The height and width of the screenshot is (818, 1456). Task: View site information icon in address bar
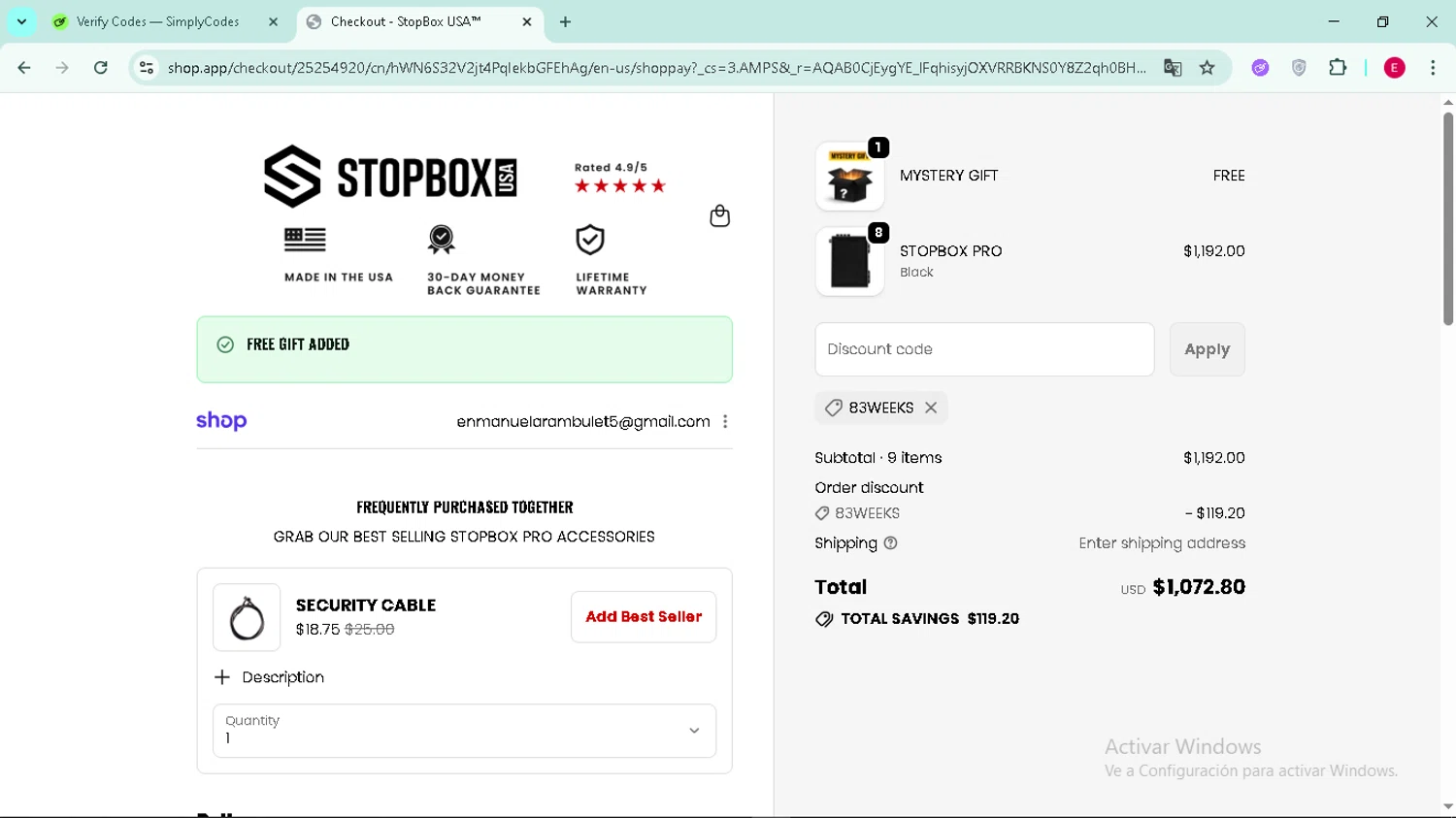pos(147,68)
